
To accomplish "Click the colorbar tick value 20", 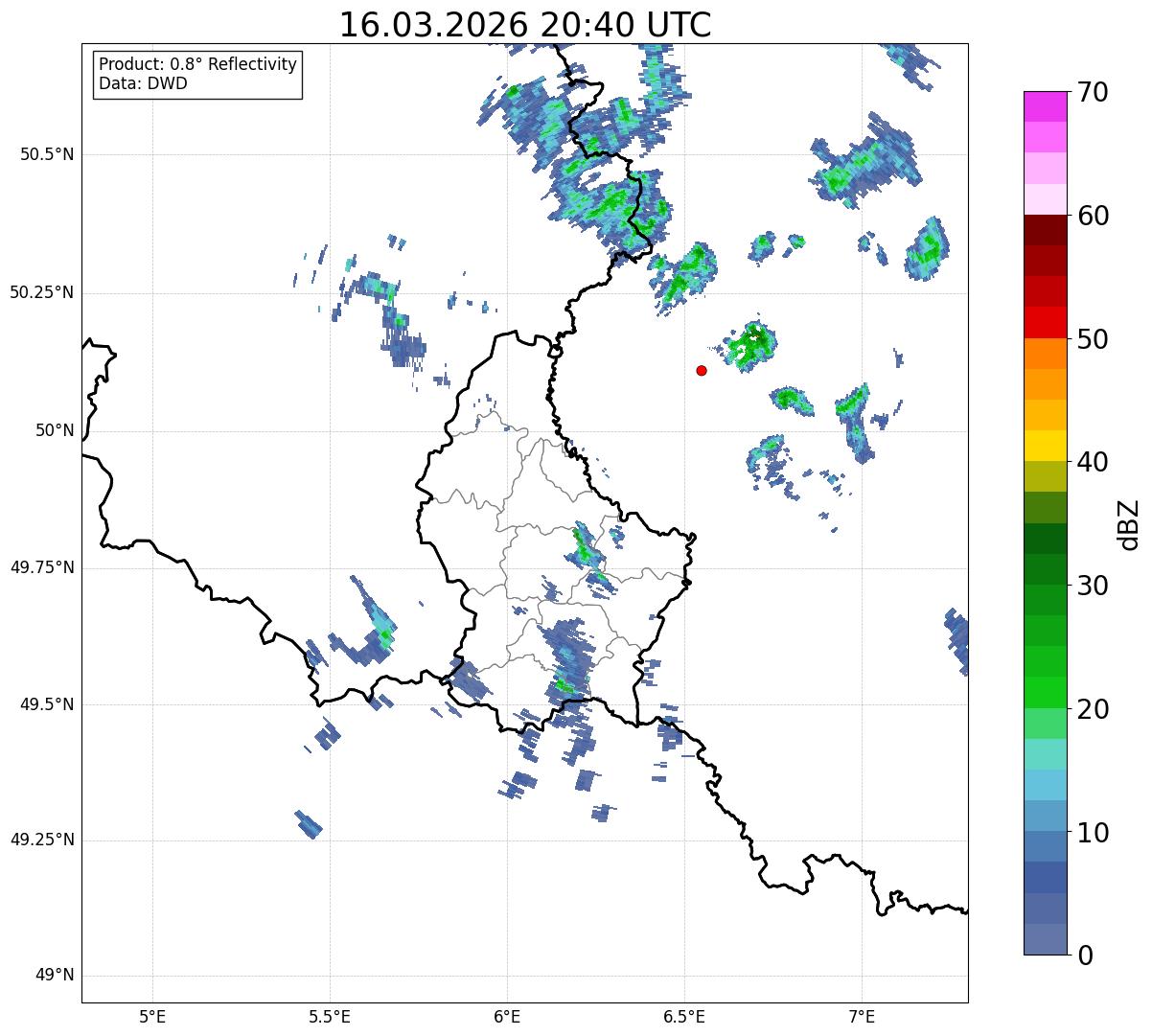I will [x=1093, y=709].
